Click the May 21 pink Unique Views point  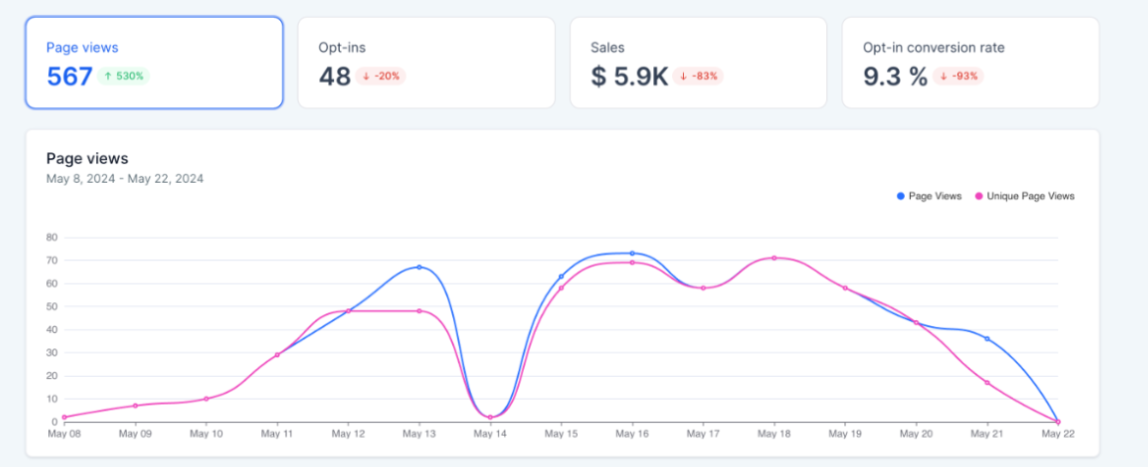pyautogui.click(x=987, y=382)
